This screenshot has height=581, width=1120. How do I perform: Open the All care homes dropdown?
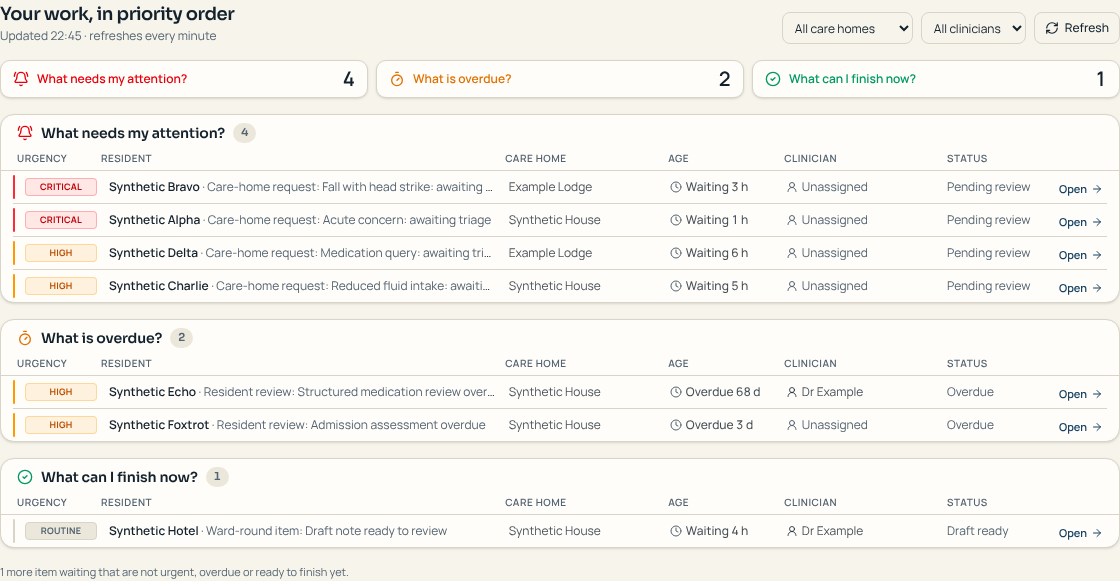click(847, 29)
